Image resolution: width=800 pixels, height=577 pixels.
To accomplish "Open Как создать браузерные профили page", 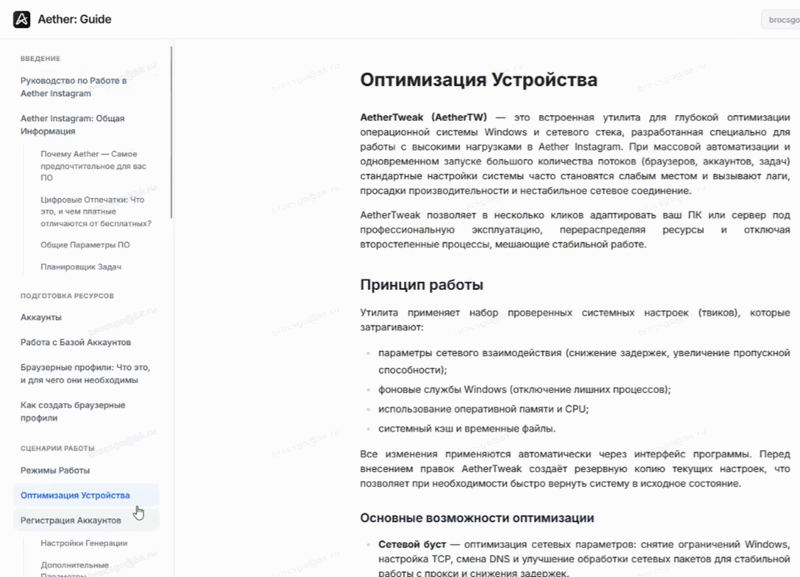I will point(73,411).
